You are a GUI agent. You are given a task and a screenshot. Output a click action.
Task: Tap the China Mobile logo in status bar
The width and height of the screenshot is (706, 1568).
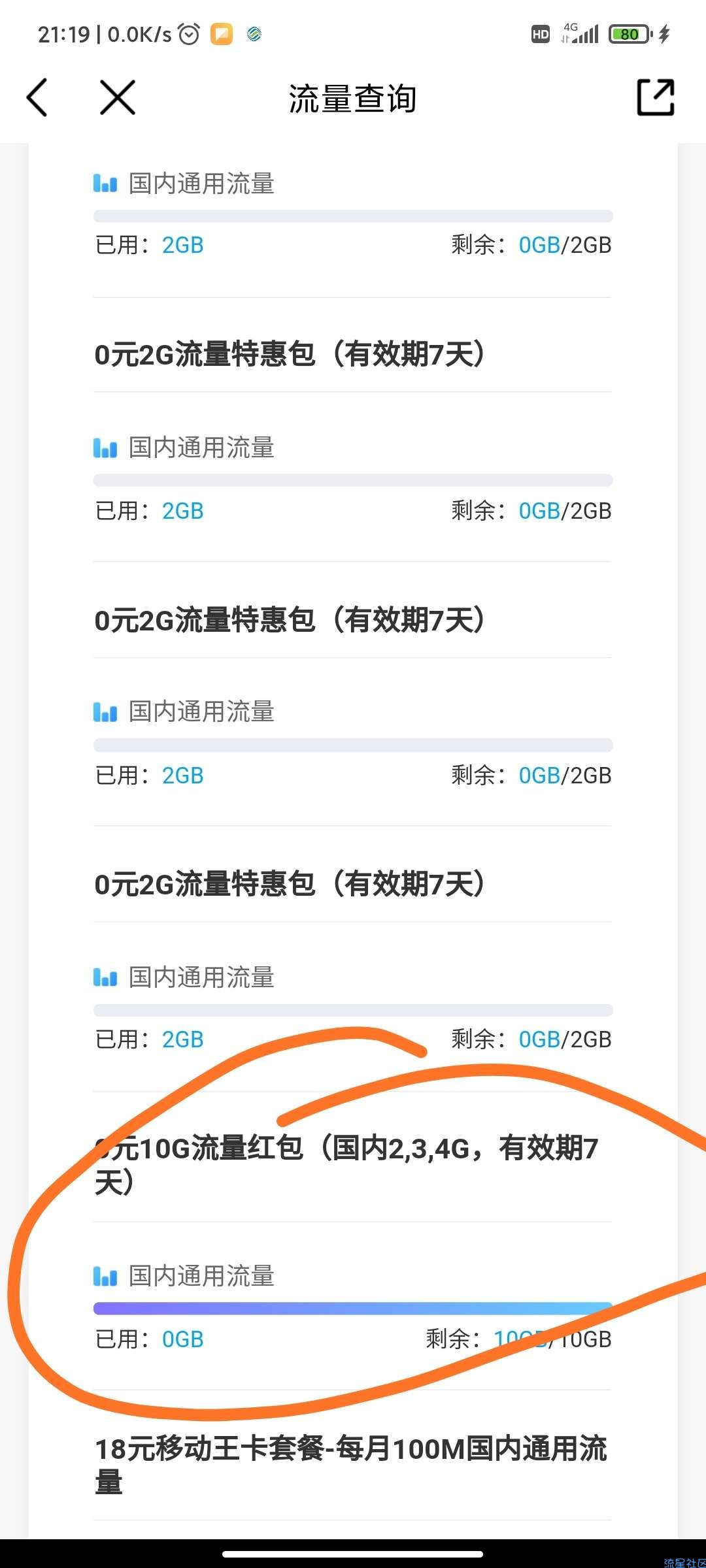(254, 34)
